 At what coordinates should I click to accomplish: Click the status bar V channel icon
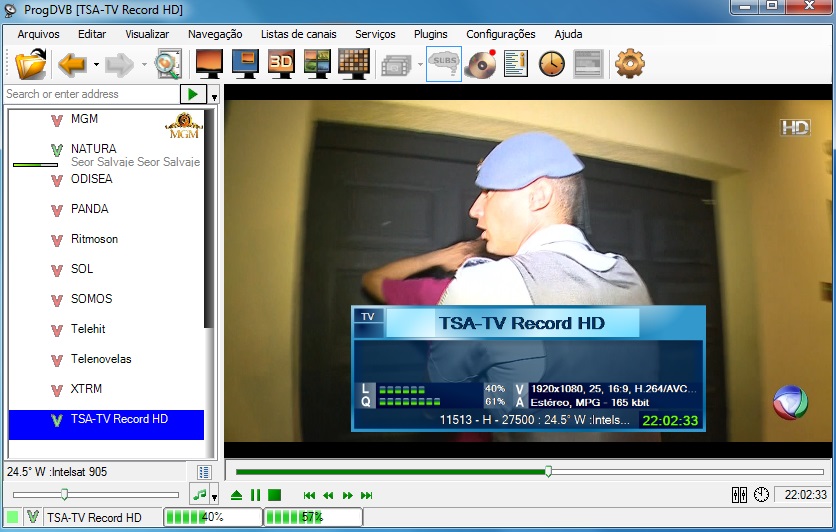point(33,517)
